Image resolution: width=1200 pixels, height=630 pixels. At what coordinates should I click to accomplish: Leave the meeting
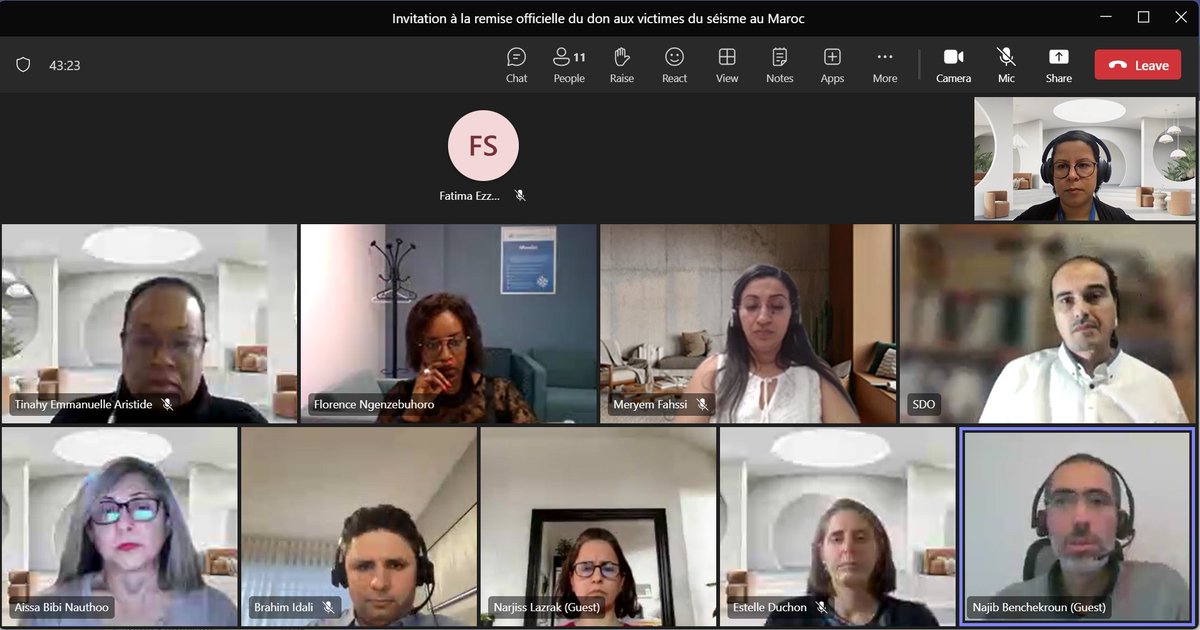point(1138,65)
